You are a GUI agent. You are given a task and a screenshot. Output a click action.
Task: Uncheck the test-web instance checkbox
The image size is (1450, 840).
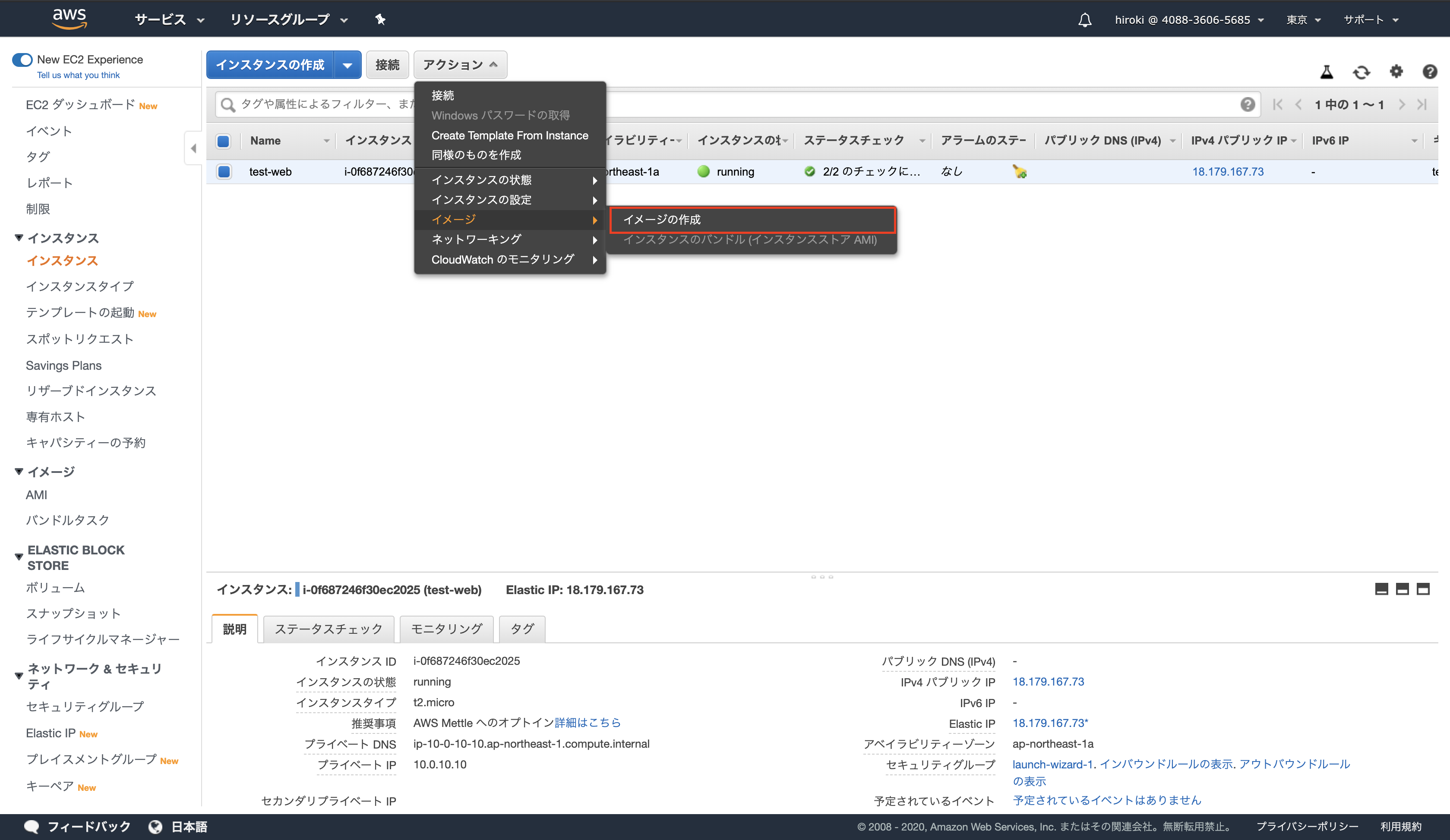tap(223, 171)
